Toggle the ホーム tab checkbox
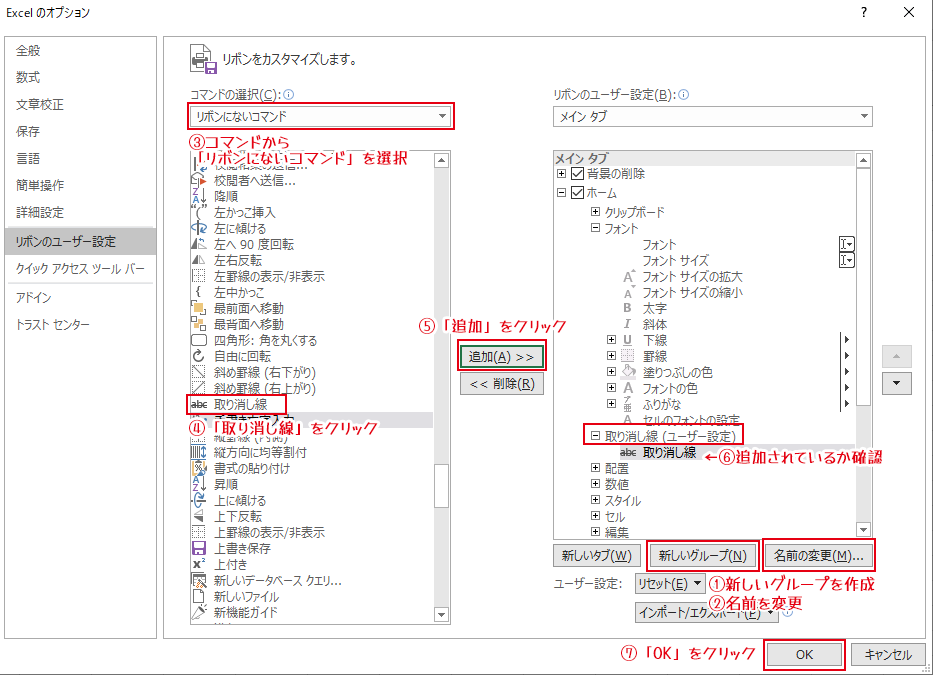Viewport: 933px width, 675px height. coord(577,193)
